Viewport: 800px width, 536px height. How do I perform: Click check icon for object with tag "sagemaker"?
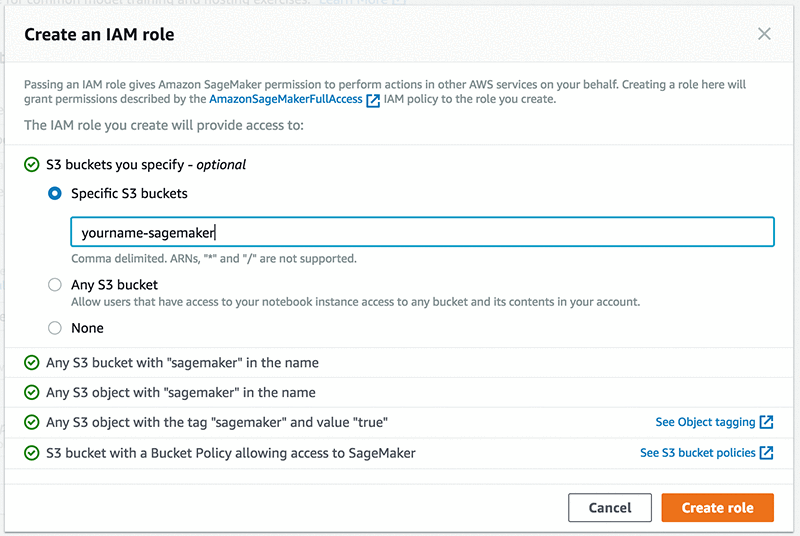(31, 422)
